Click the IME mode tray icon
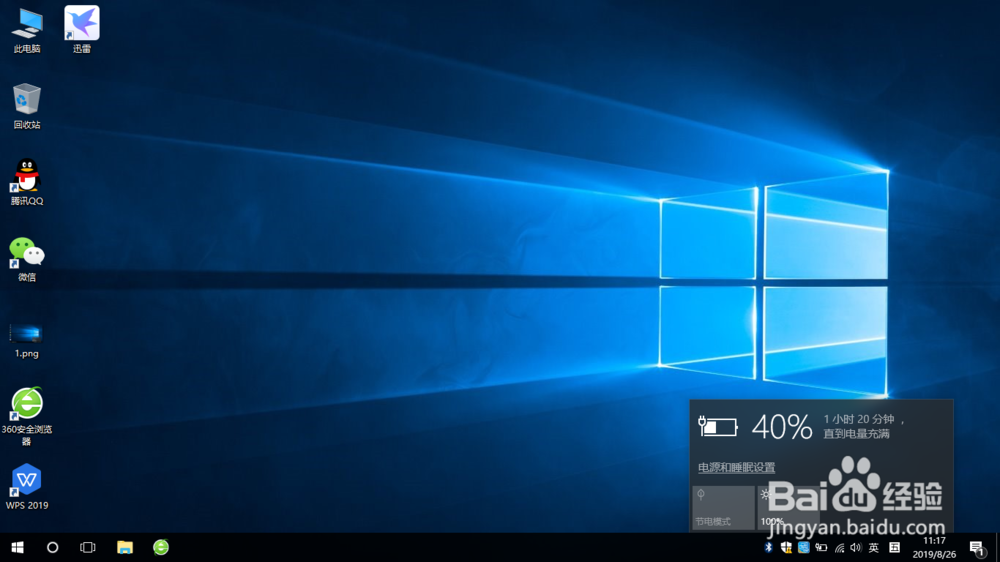Image resolution: width=1000 pixels, height=562 pixels. point(895,547)
